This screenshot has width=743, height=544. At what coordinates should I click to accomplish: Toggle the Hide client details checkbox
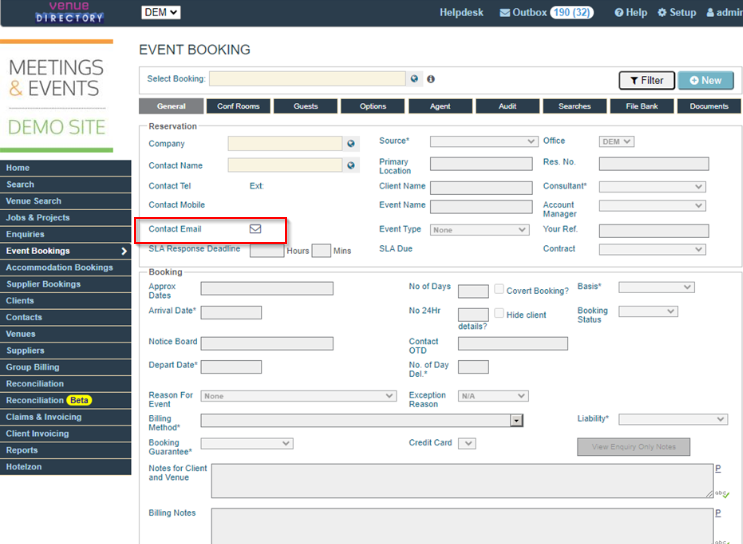tap(499, 313)
